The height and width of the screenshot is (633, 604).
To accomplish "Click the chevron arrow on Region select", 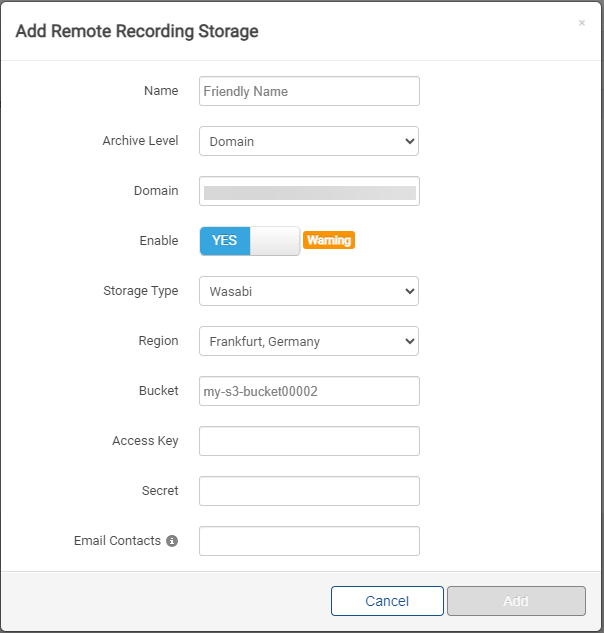I will click(410, 342).
